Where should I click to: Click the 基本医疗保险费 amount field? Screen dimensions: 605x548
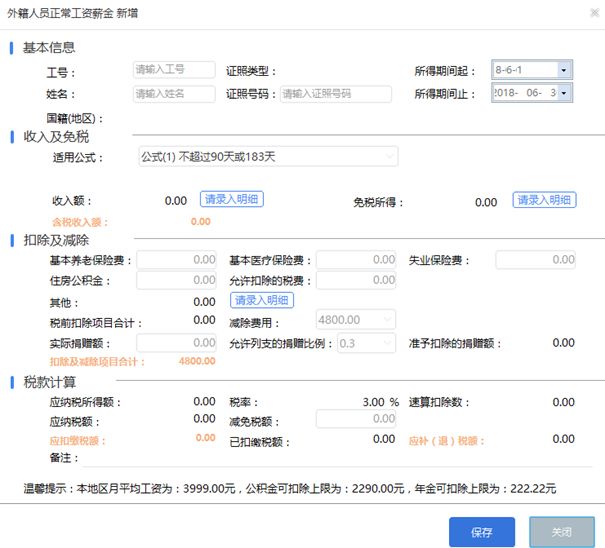tap(356, 260)
